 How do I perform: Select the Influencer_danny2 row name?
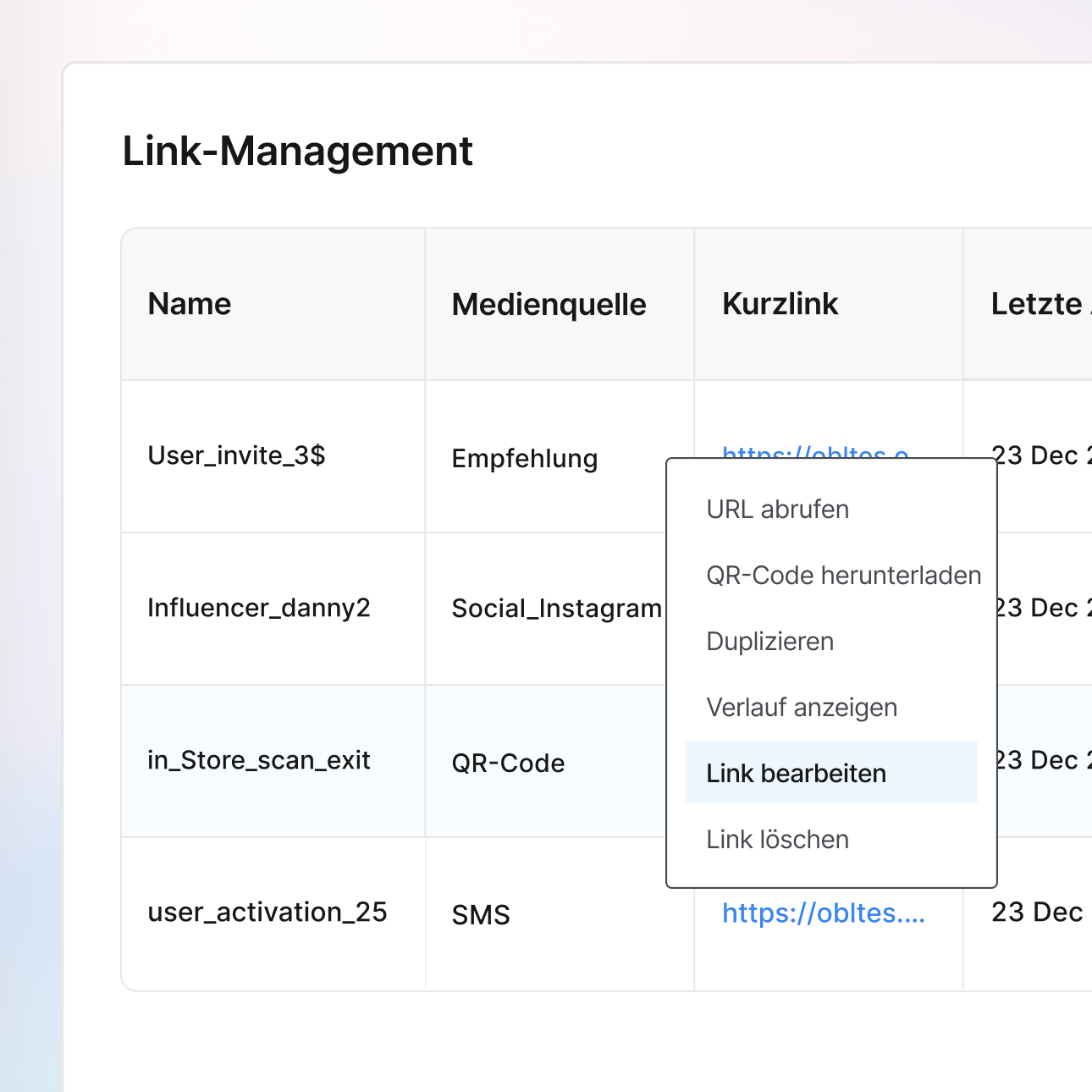(x=258, y=608)
